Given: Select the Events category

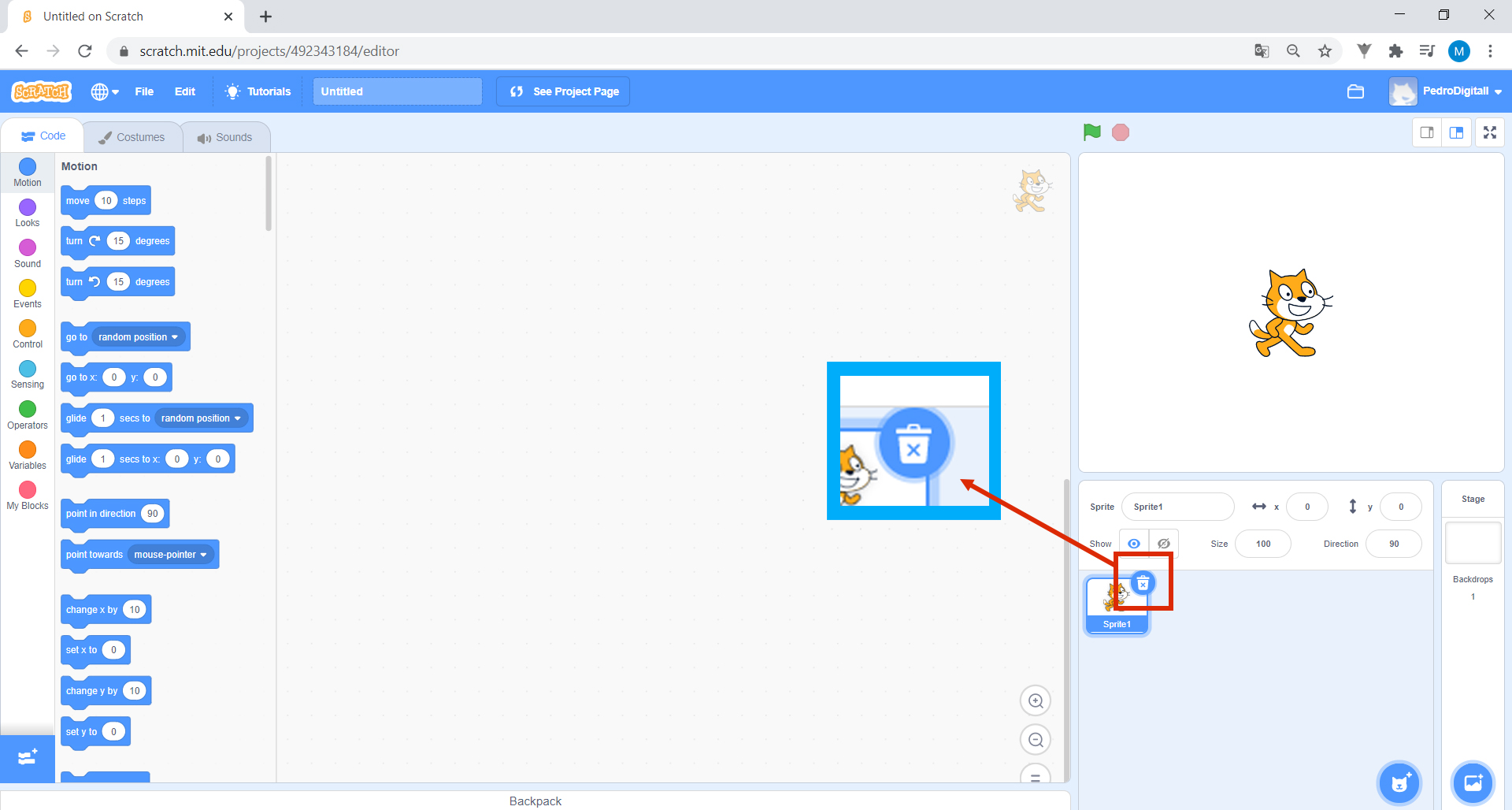Looking at the screenshot, I should (x=28, y=294).
